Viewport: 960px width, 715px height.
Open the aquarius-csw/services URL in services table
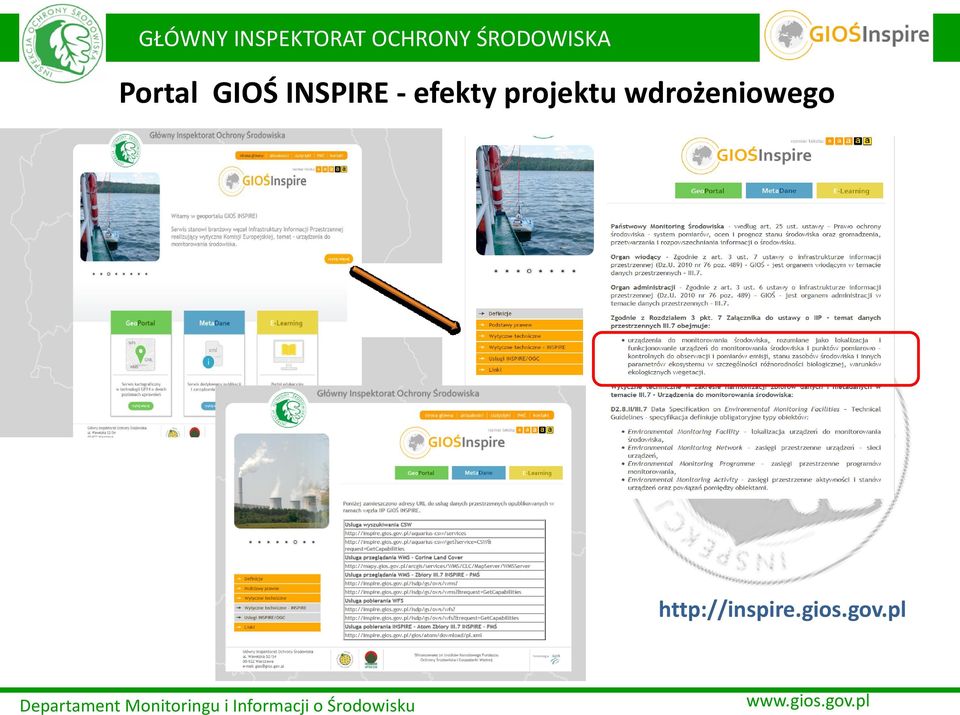(405, 533)
